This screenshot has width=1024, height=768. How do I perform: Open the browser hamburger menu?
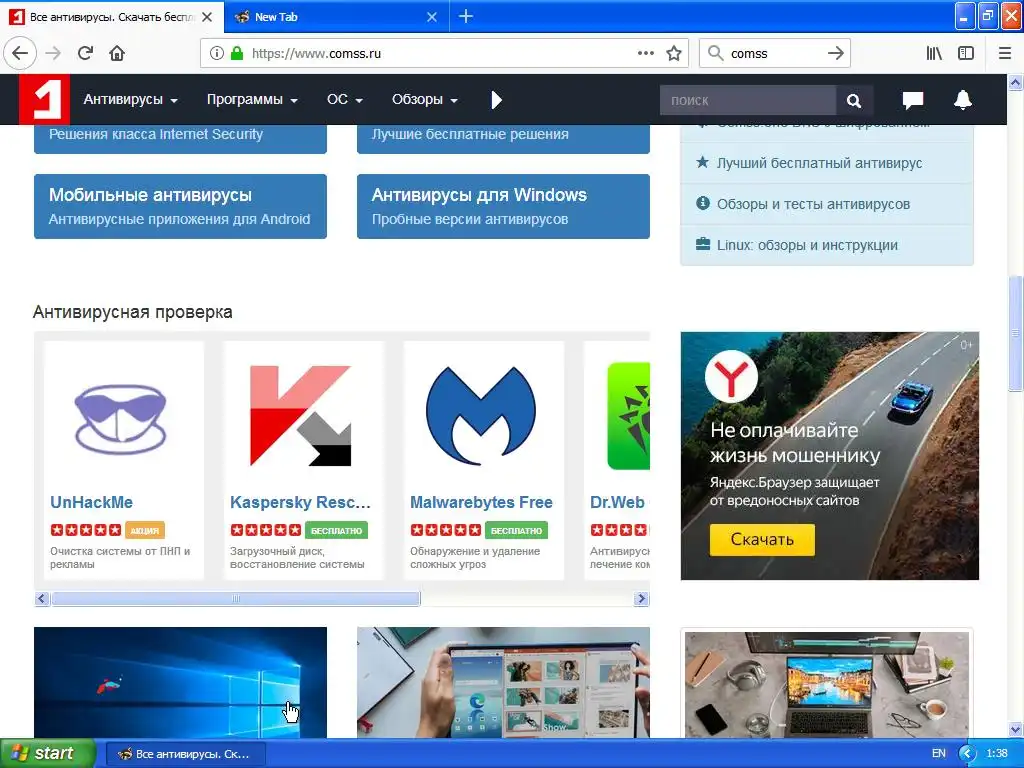pyautogui.click(x=1005, y=54)
